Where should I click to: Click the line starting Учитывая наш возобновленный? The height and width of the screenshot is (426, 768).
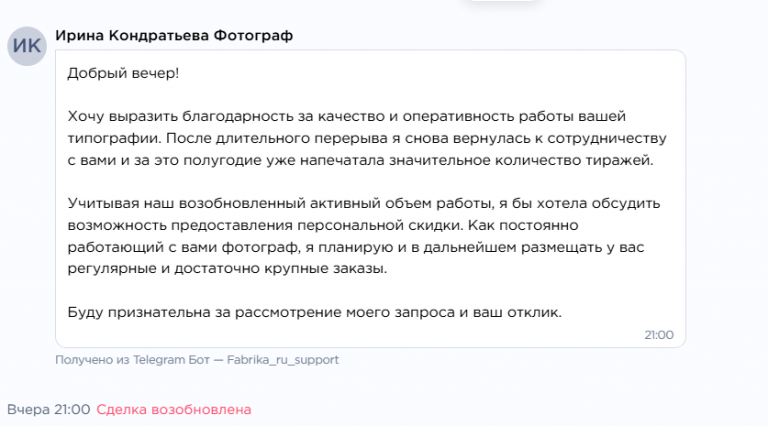[x=364, y=203]
